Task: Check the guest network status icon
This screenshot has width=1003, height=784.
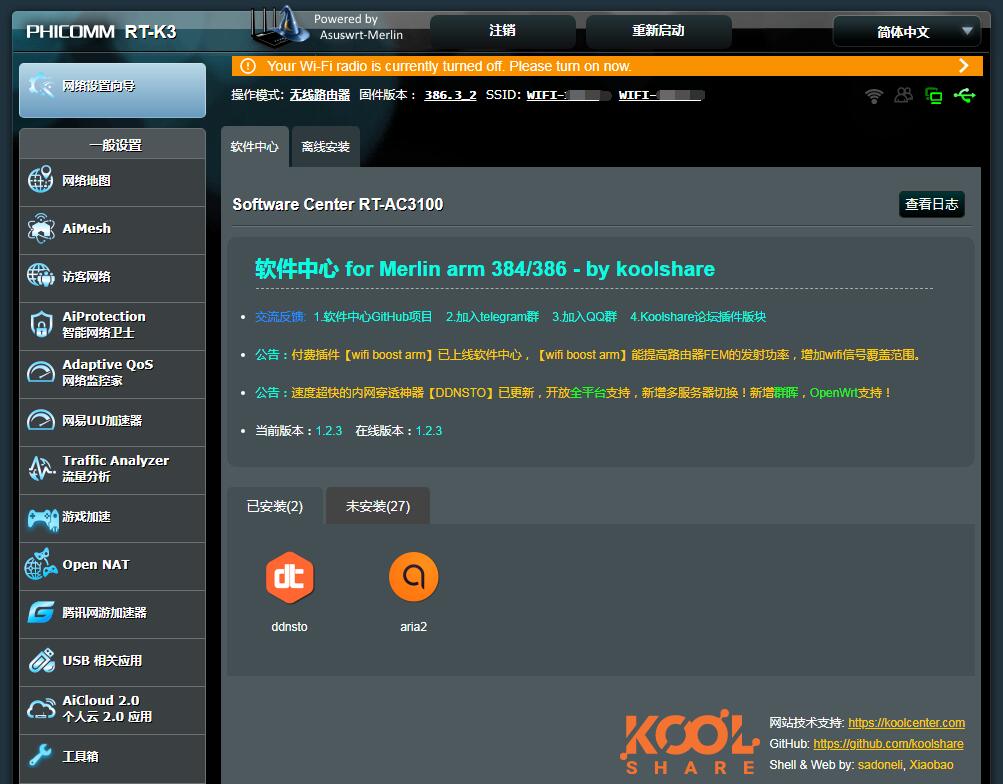Action: coord(903,95)
